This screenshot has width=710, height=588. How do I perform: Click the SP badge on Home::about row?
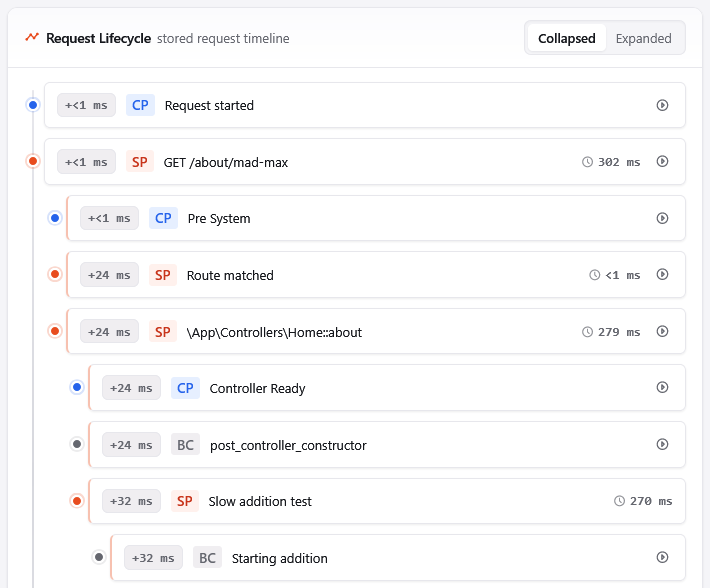point(163,332)
